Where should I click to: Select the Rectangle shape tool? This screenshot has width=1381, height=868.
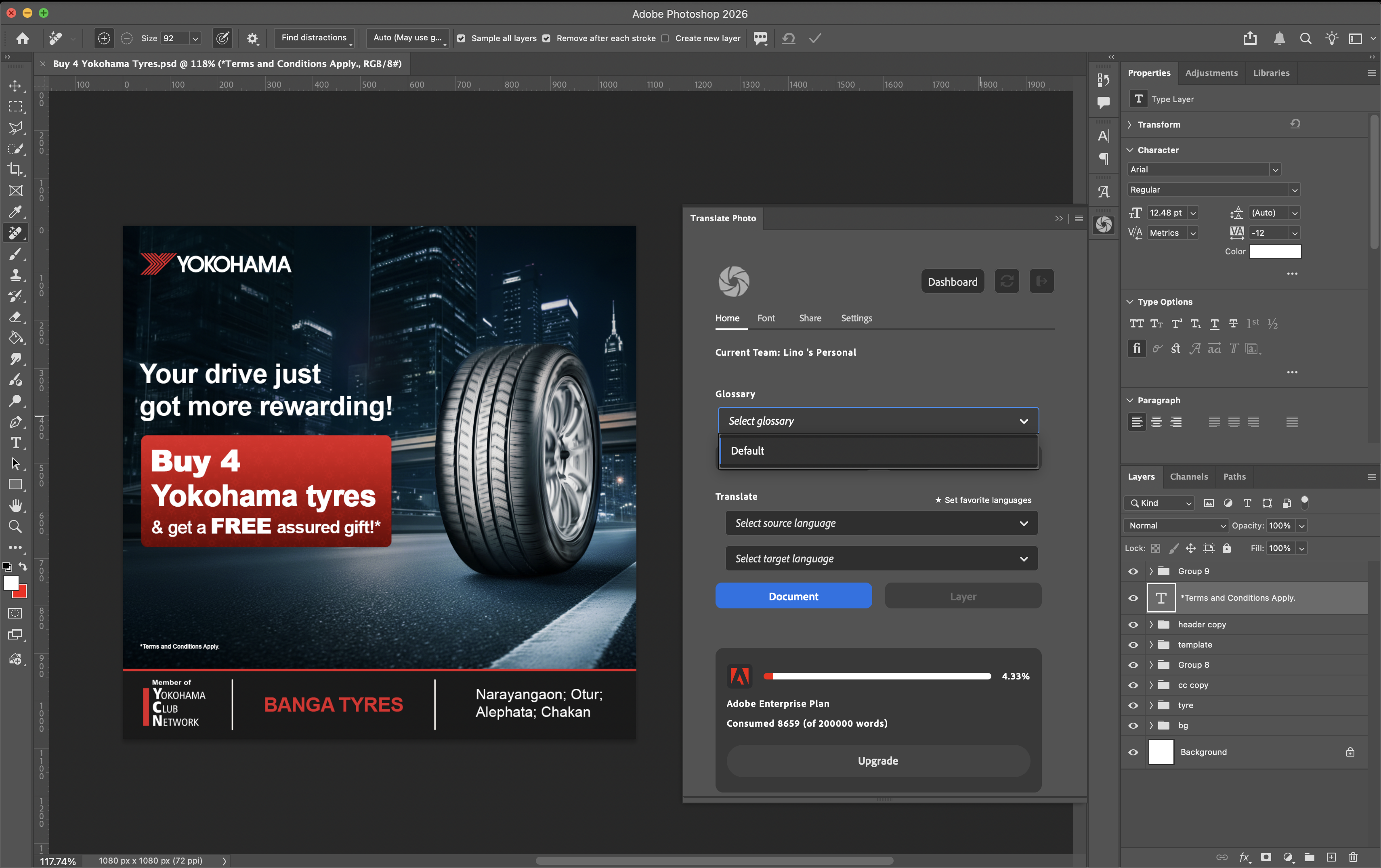click(x=15, y=485)
